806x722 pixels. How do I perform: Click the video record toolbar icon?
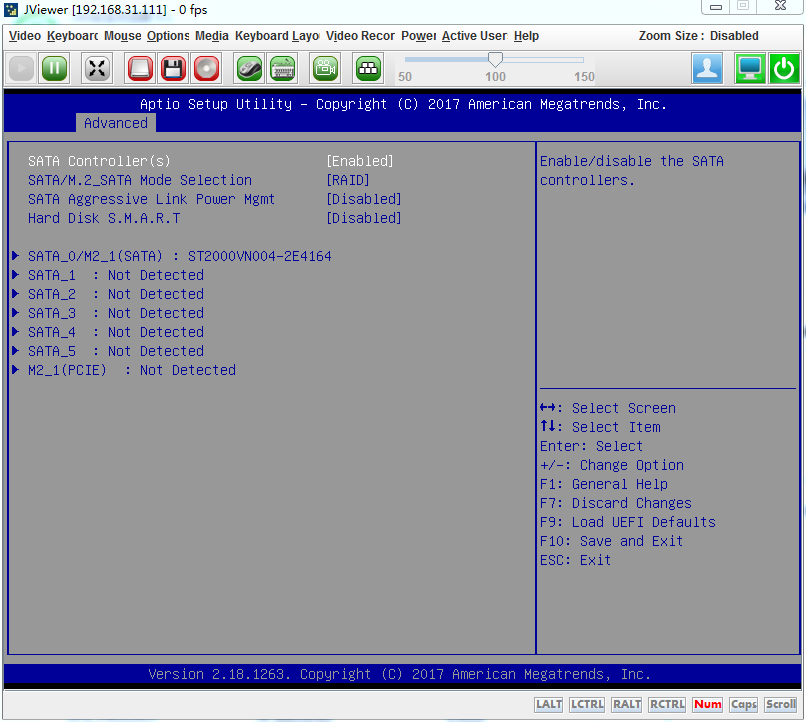tap(325, 68)
